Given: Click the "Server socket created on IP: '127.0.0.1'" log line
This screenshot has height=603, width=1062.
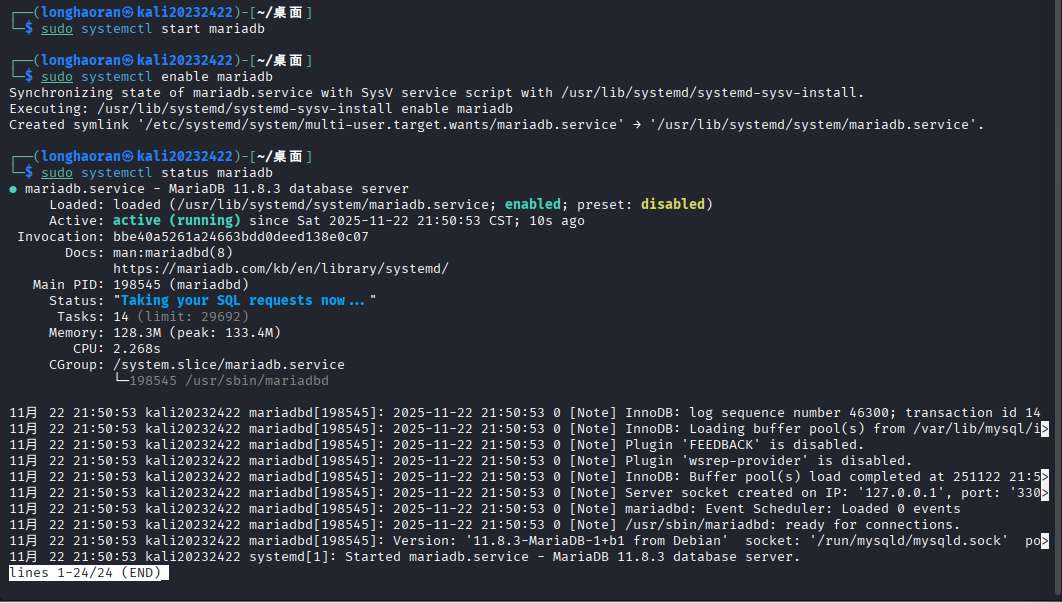Looking at the screenshot, I should (x=529, y=493).
